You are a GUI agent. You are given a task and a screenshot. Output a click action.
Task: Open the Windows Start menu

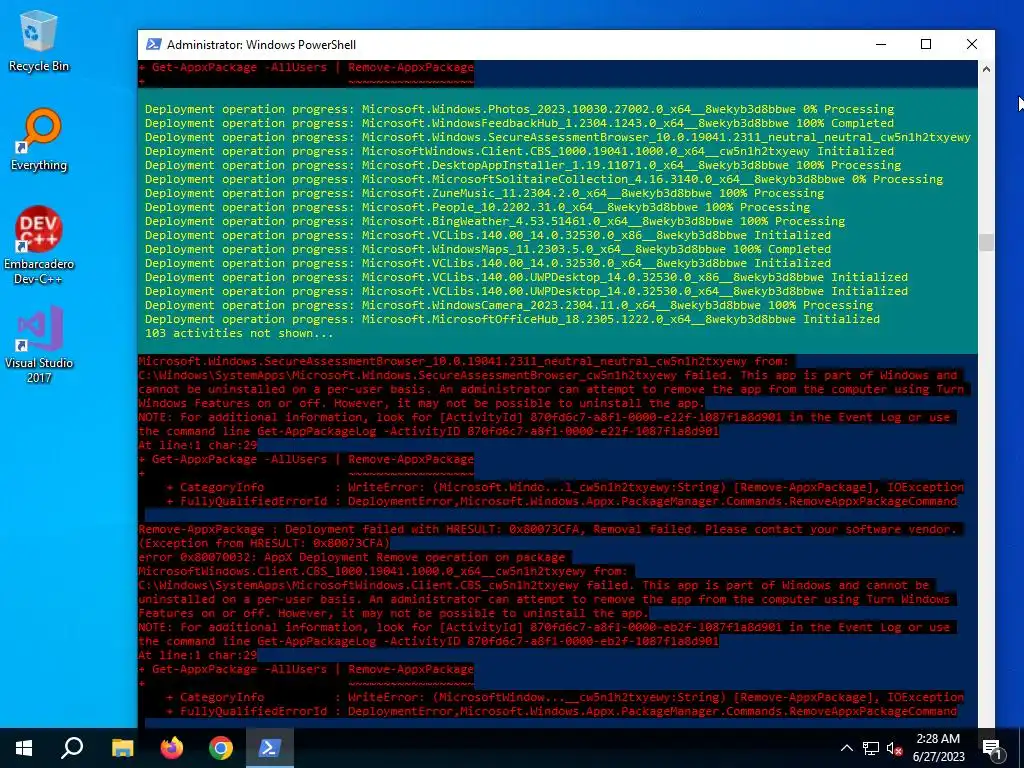tap(24, 748)
